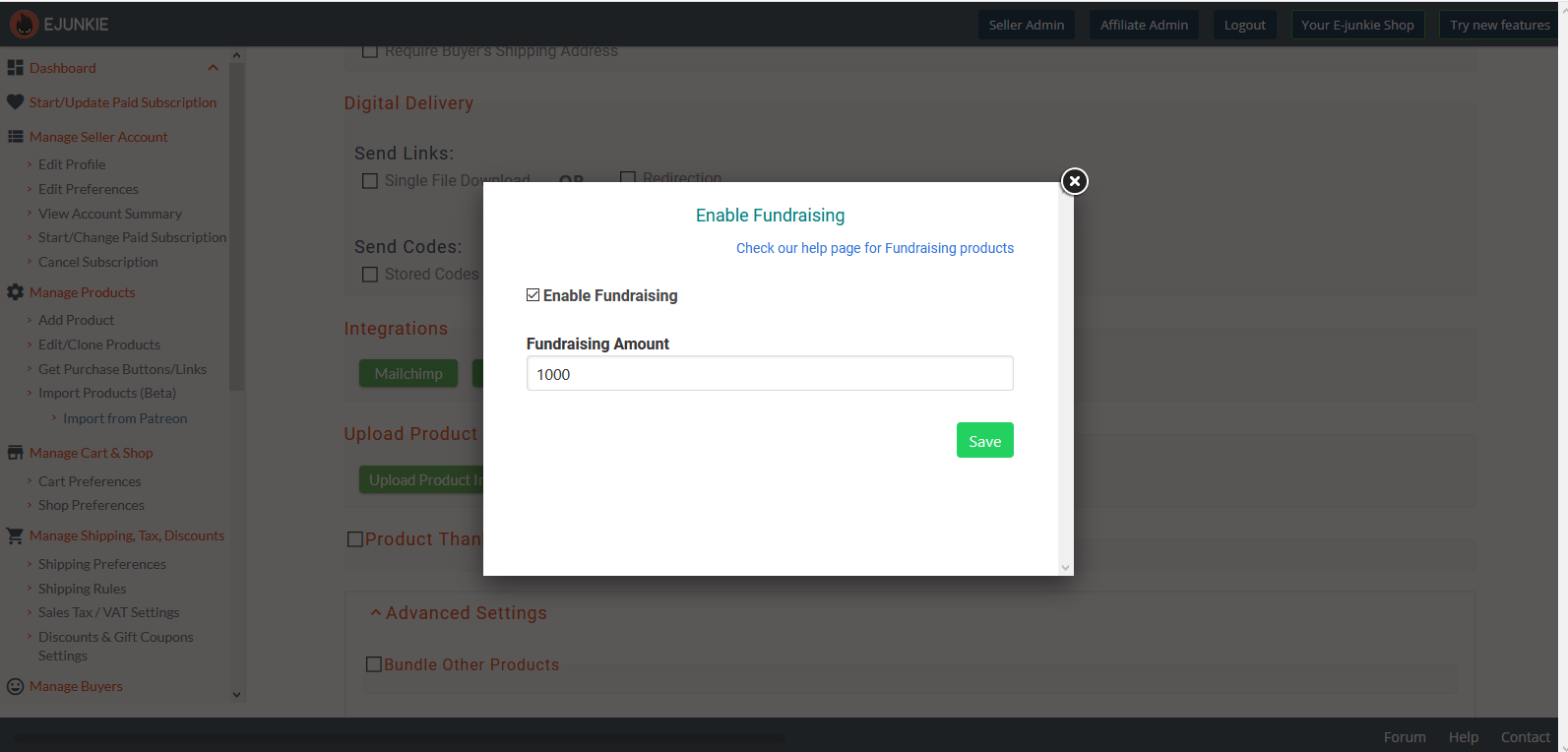Image resolution: width=1568 pixels, height=752 pixels.
Task: Tick the Bundle Other Products checkbox
Action: tap(374, 664)
